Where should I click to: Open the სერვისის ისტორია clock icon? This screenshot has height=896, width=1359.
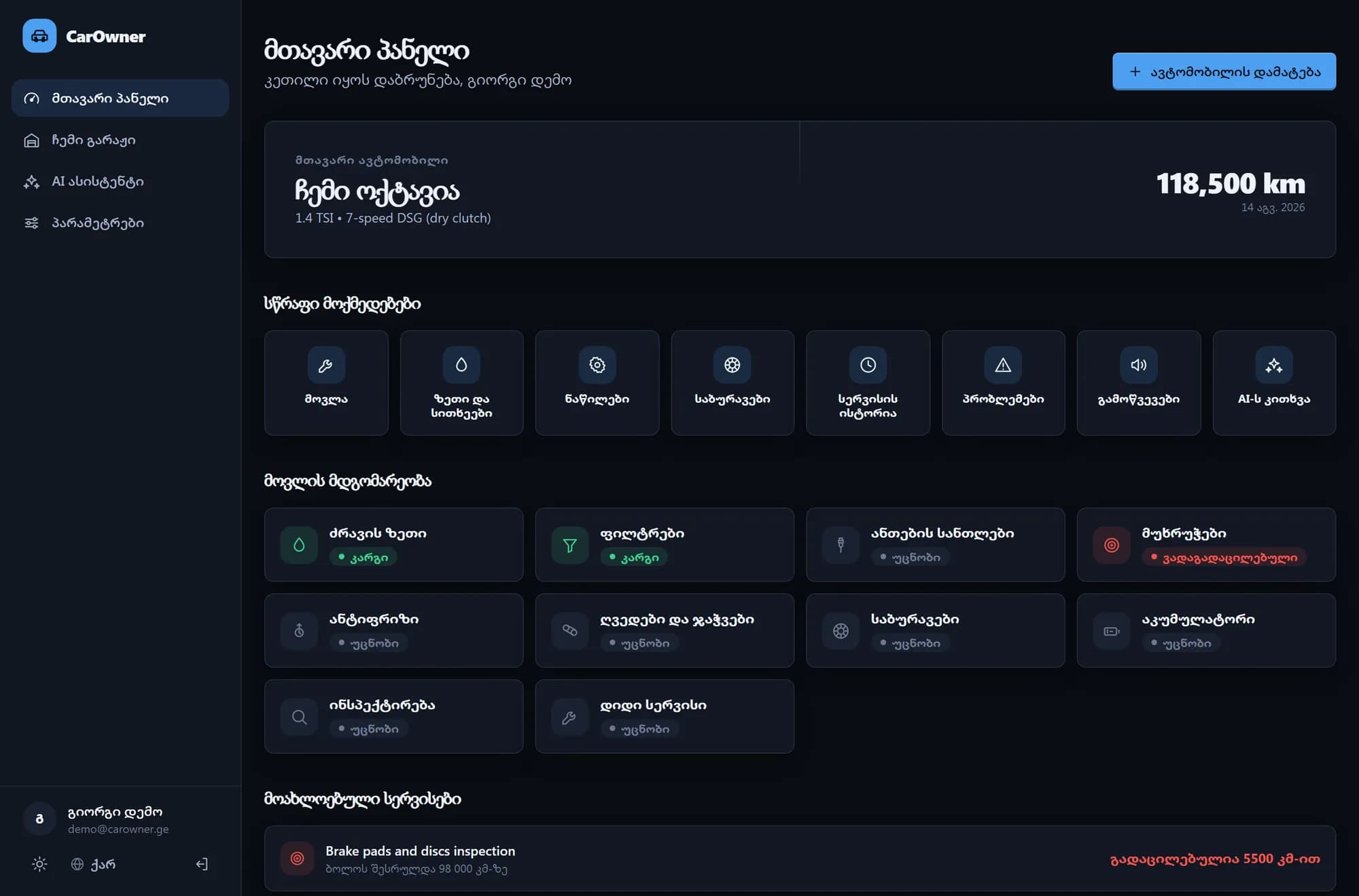868,365
